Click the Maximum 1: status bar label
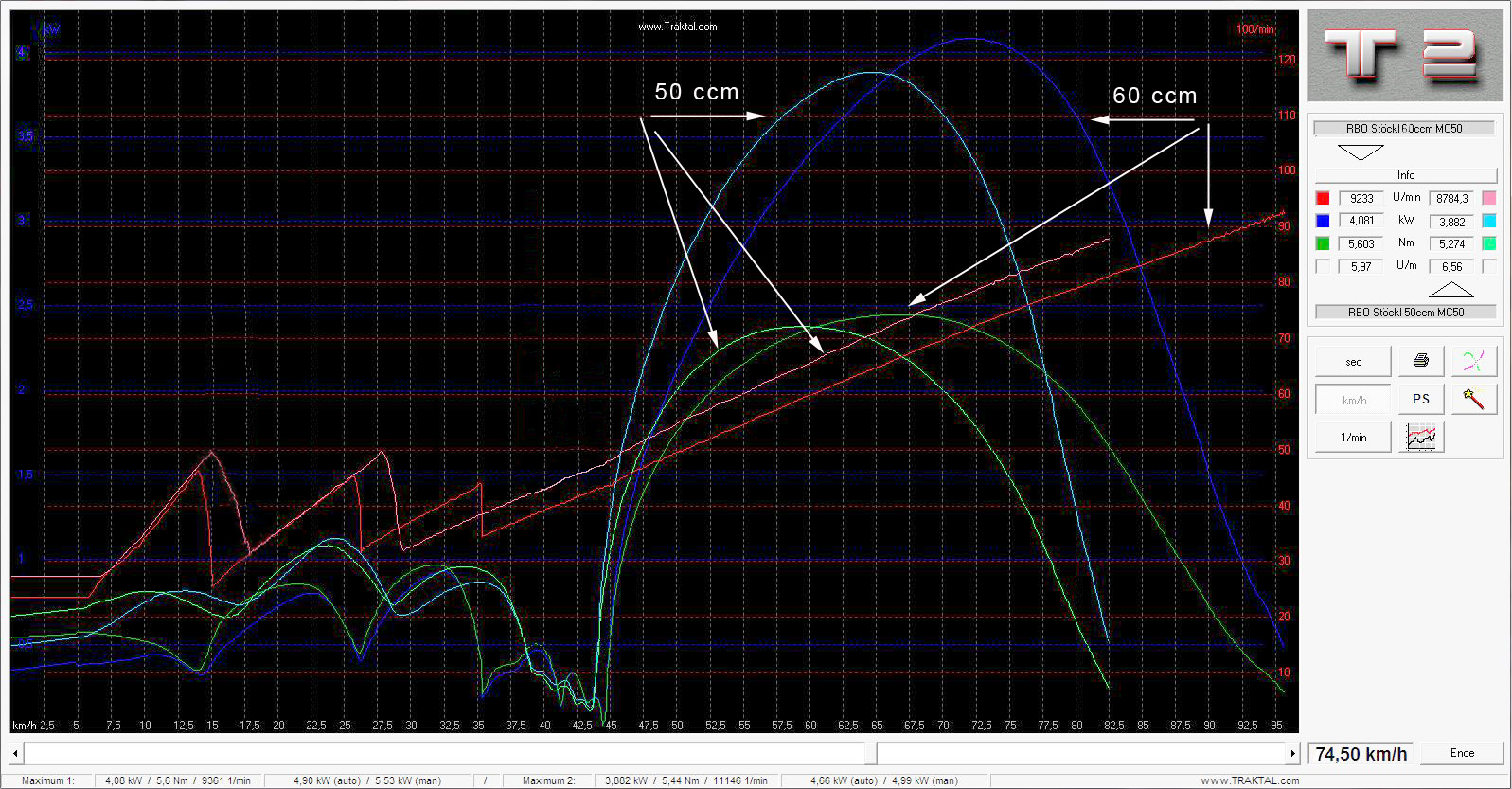 point(47,781)
